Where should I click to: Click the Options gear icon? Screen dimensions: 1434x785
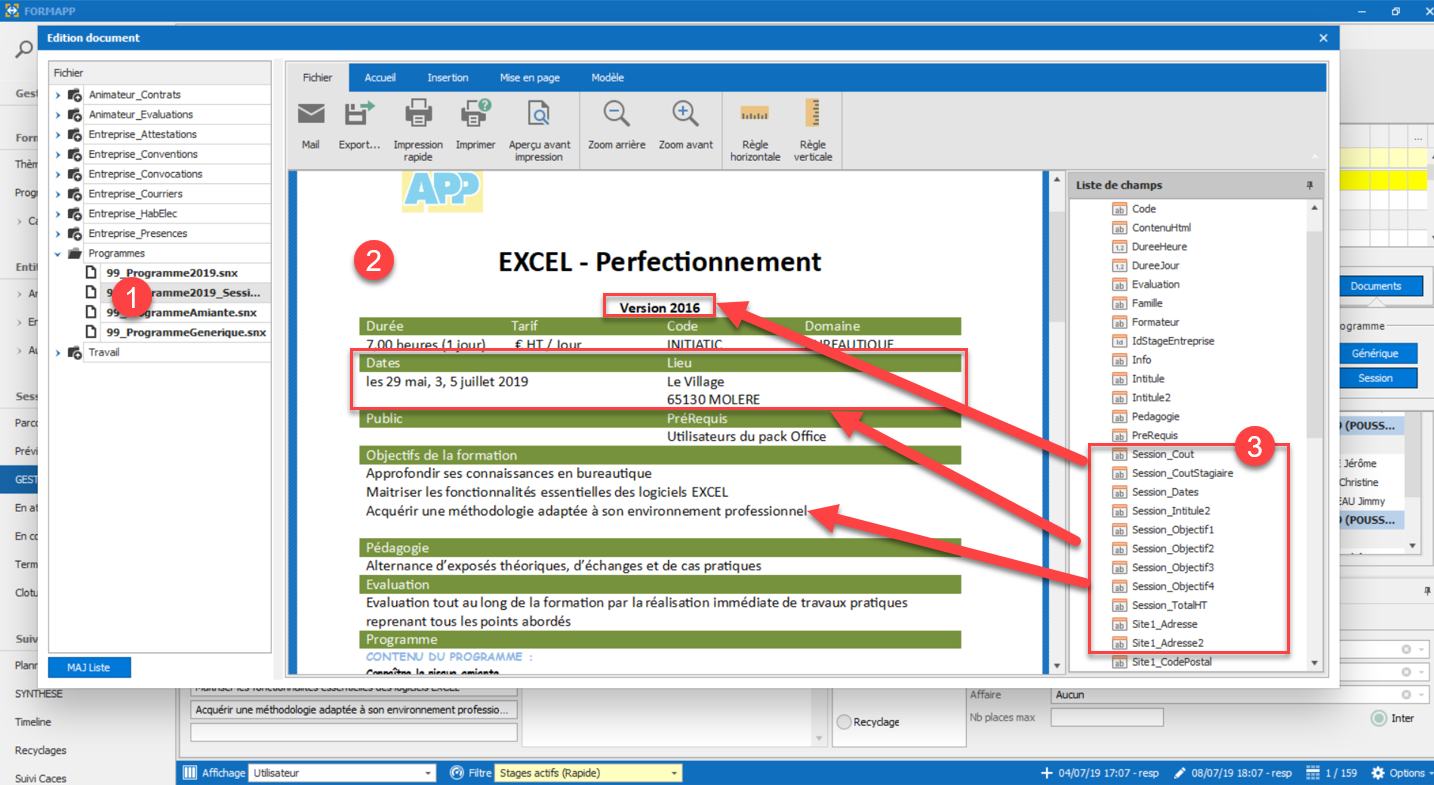pos(1378,773)
